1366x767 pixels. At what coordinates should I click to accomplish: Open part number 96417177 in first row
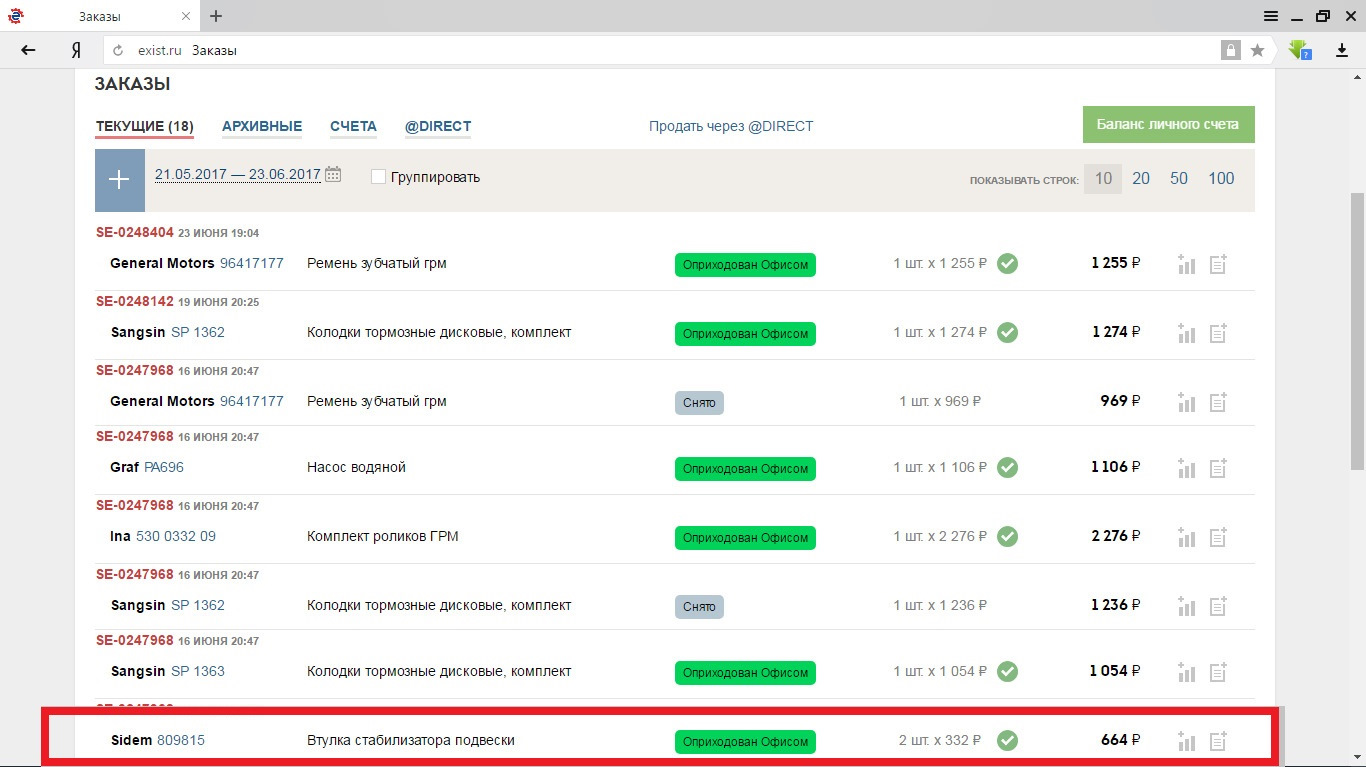[252, 263]
